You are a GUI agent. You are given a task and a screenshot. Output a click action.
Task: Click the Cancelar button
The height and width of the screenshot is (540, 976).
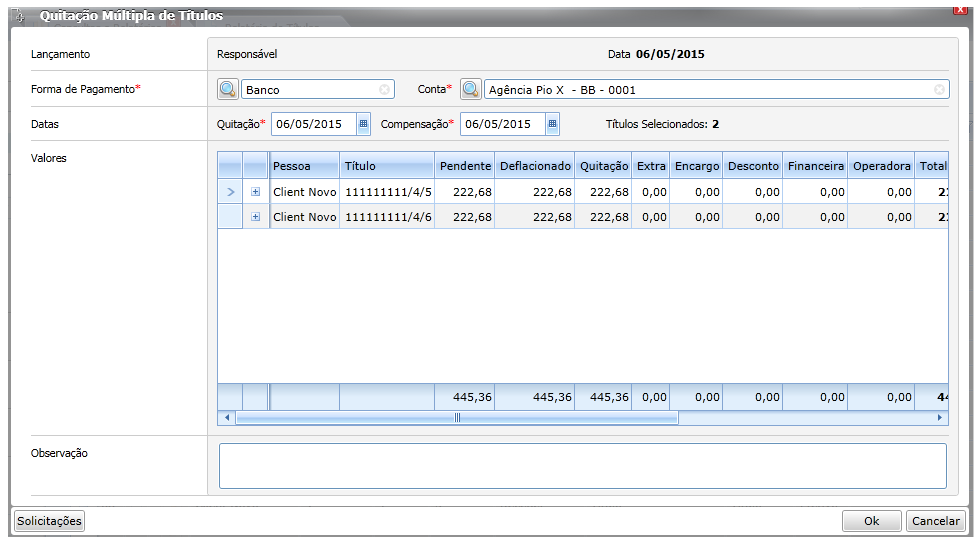click(936, 521)
